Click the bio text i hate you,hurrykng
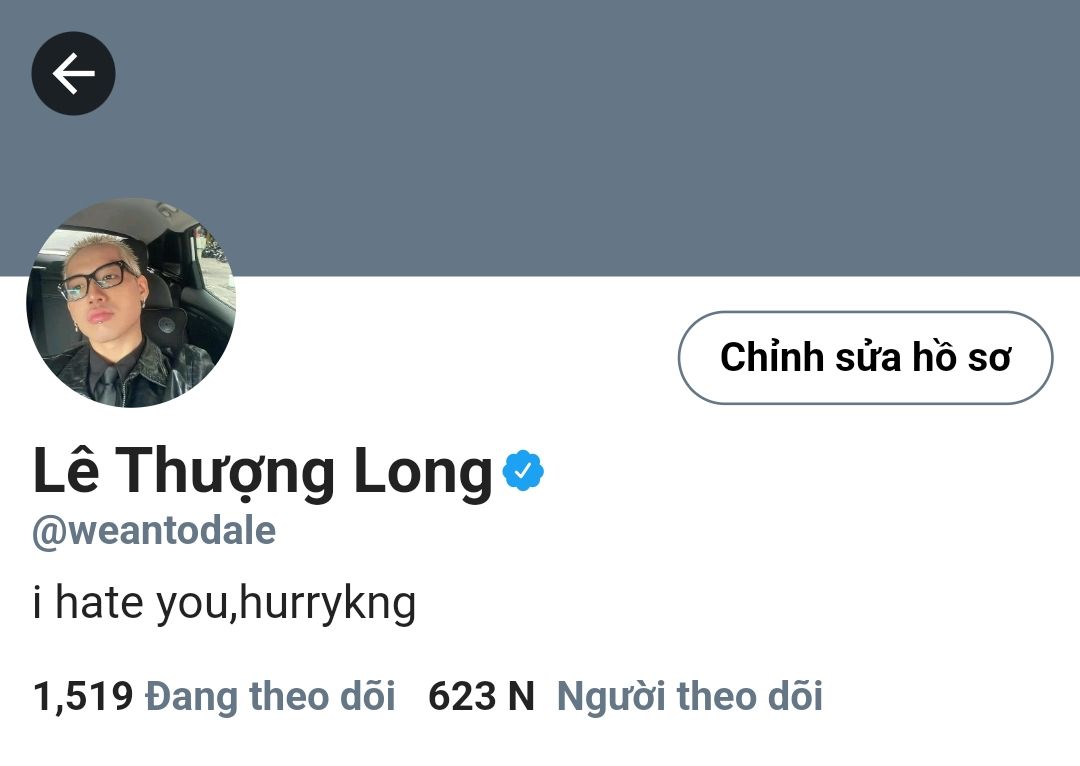 [225, 603]
